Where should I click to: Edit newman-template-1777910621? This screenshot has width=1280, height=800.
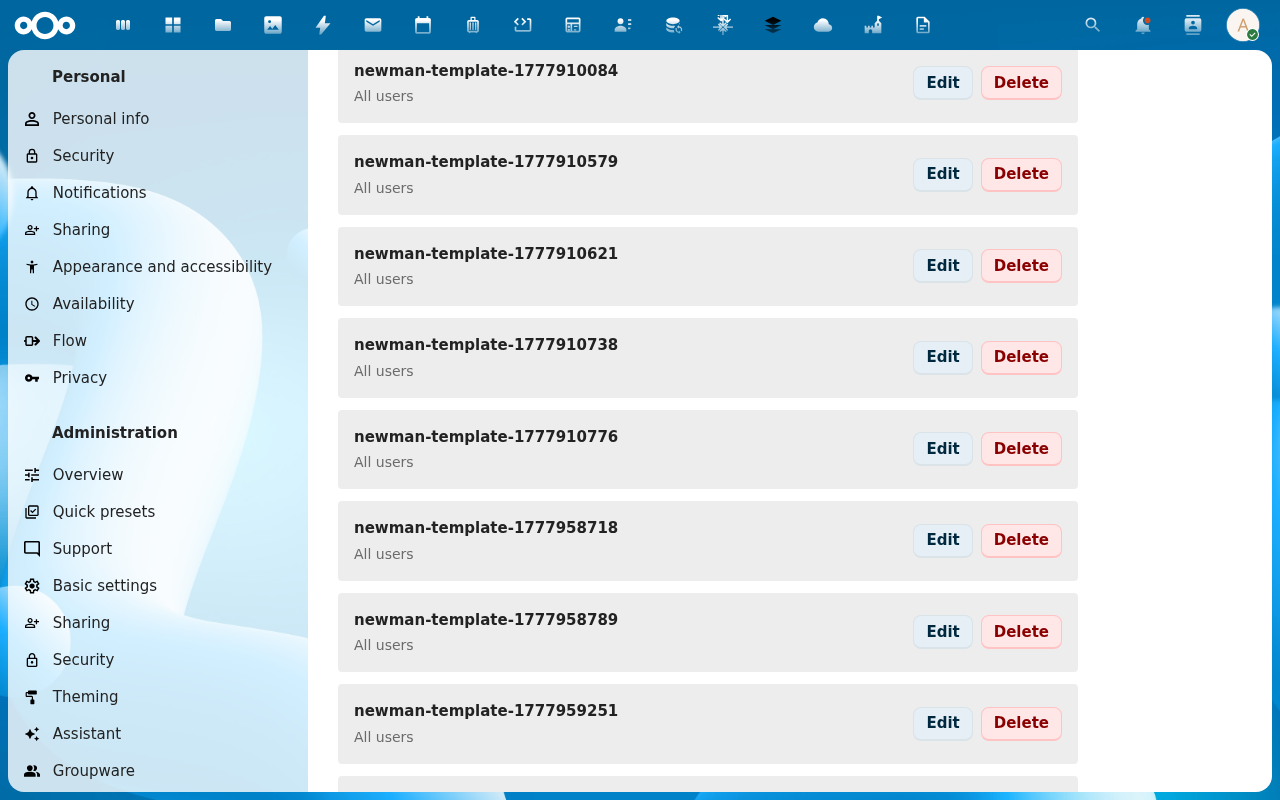[x=943, y=266]
